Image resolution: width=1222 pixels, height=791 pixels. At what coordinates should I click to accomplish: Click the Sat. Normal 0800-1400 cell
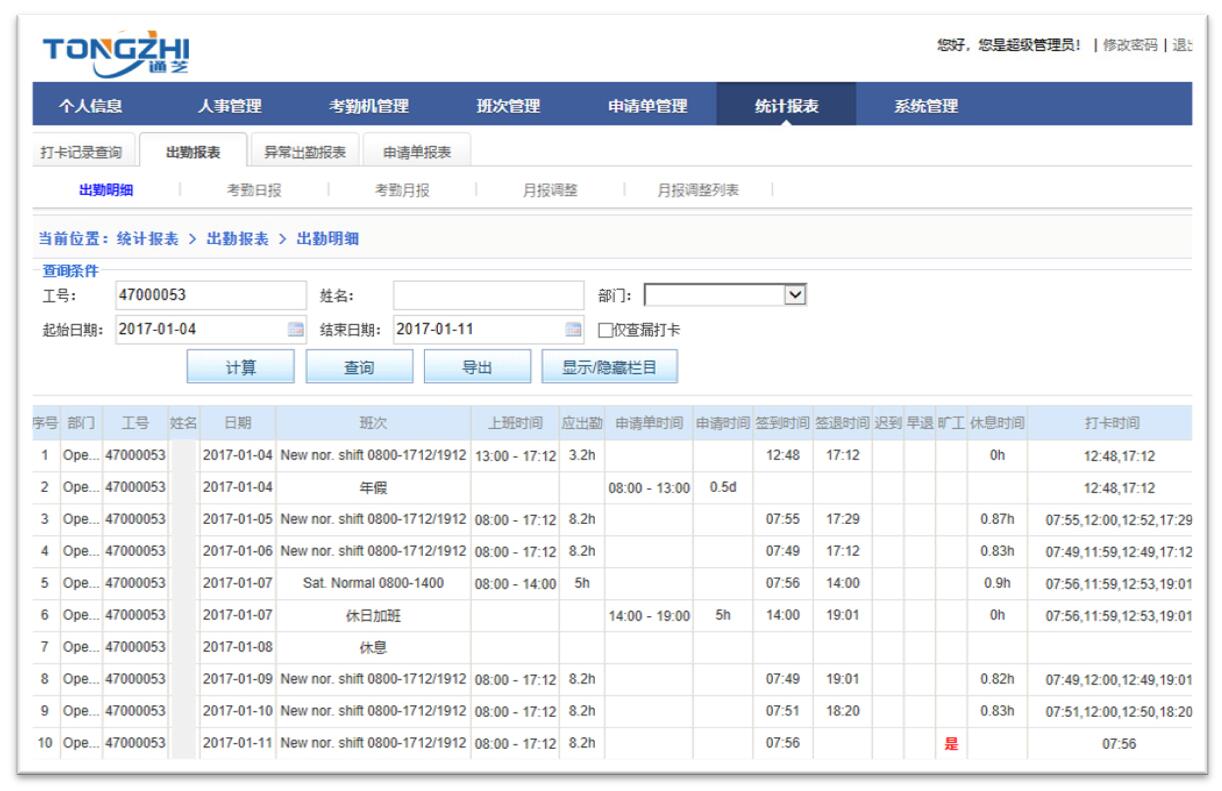373,584
